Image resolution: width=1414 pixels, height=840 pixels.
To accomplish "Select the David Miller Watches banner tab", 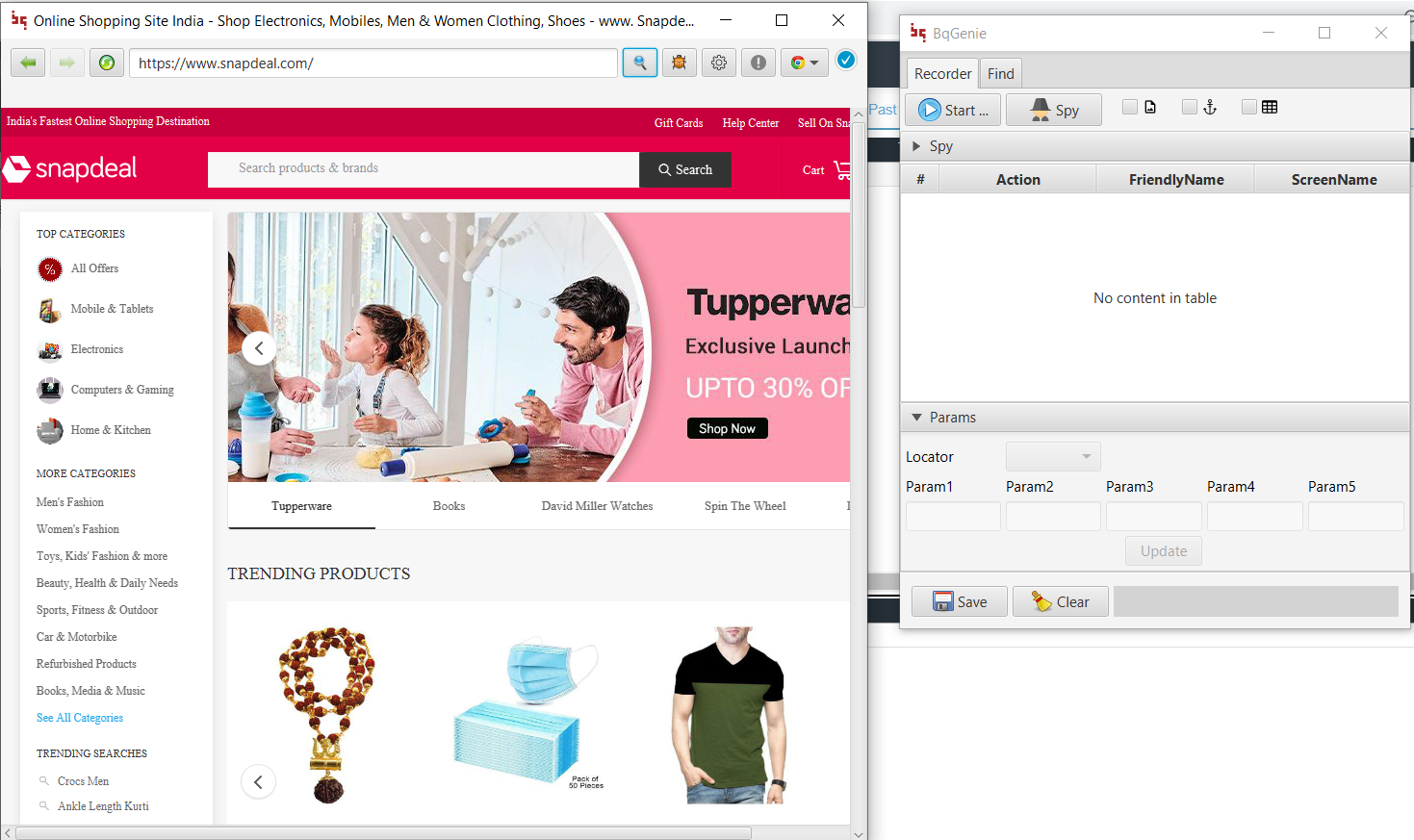I will pos(597,506).
